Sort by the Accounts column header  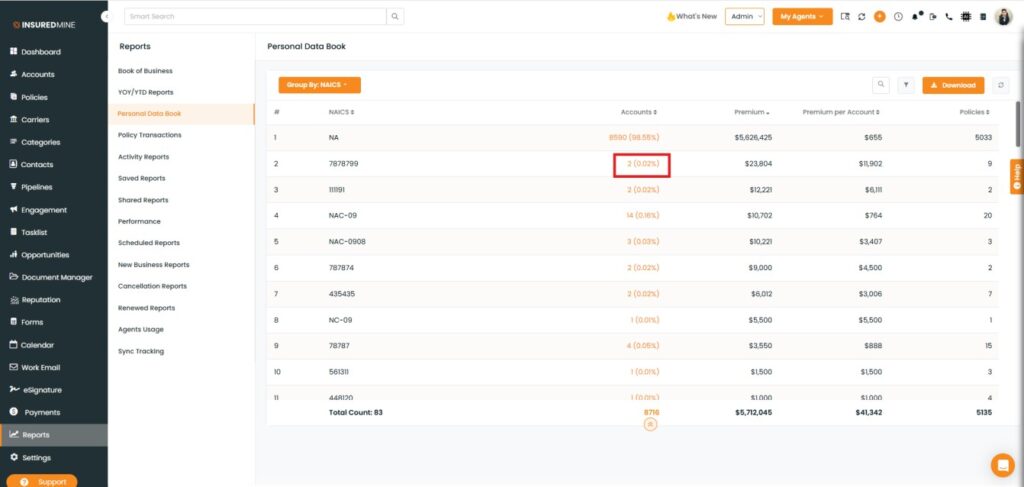click(638, 112)
